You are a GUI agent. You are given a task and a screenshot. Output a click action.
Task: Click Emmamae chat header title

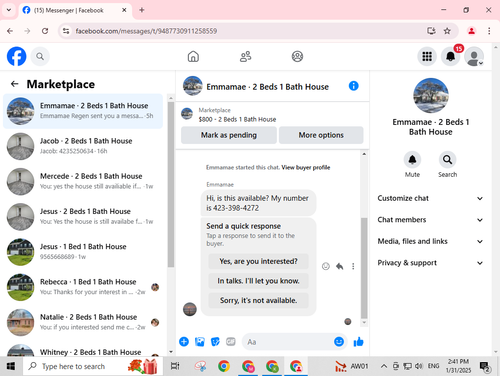(267, 87)
